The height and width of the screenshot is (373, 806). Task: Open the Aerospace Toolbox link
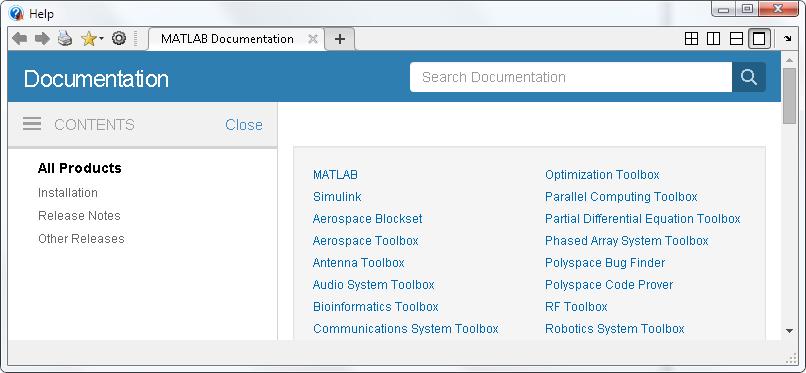[x=365, y=241]
